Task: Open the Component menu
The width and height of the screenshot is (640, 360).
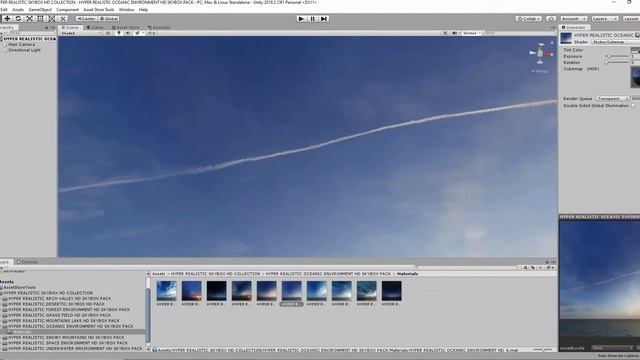Action: (x=67, y=9)
